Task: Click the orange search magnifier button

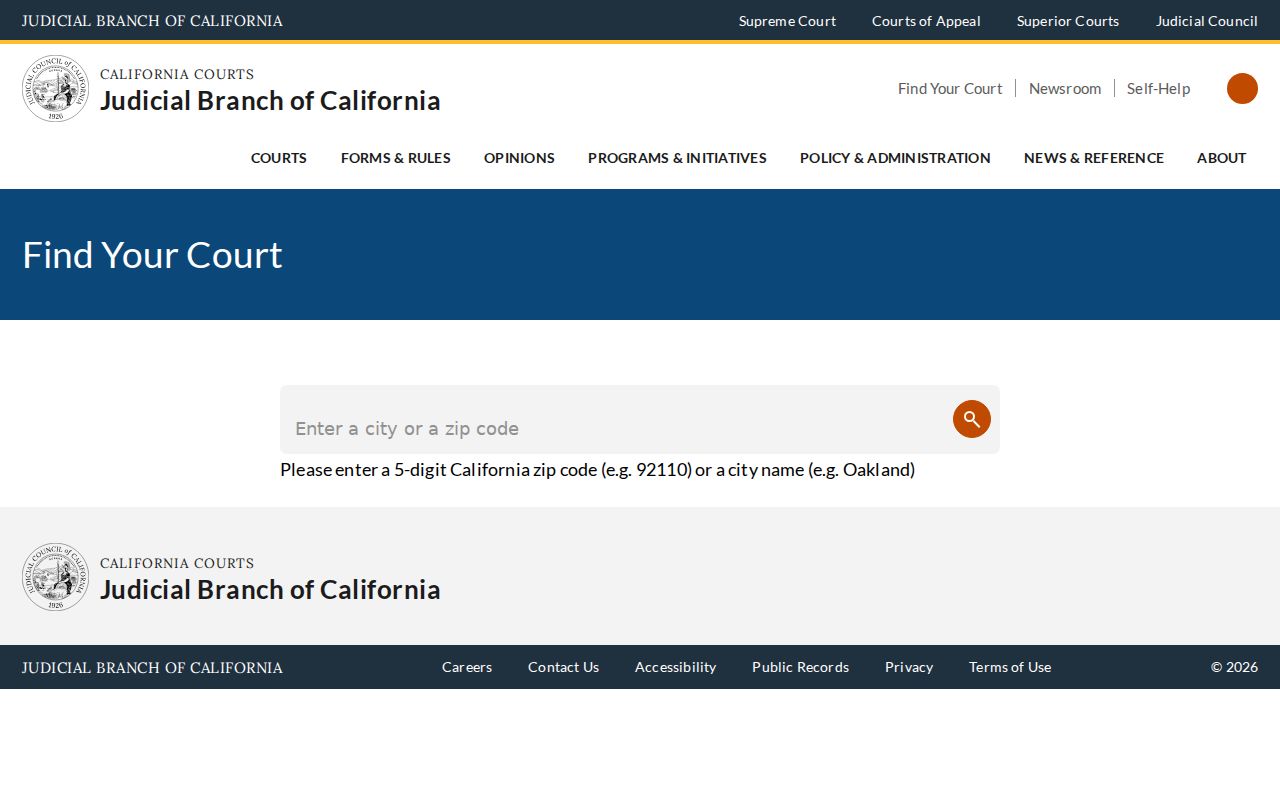Action: click(x=972, y=419)
